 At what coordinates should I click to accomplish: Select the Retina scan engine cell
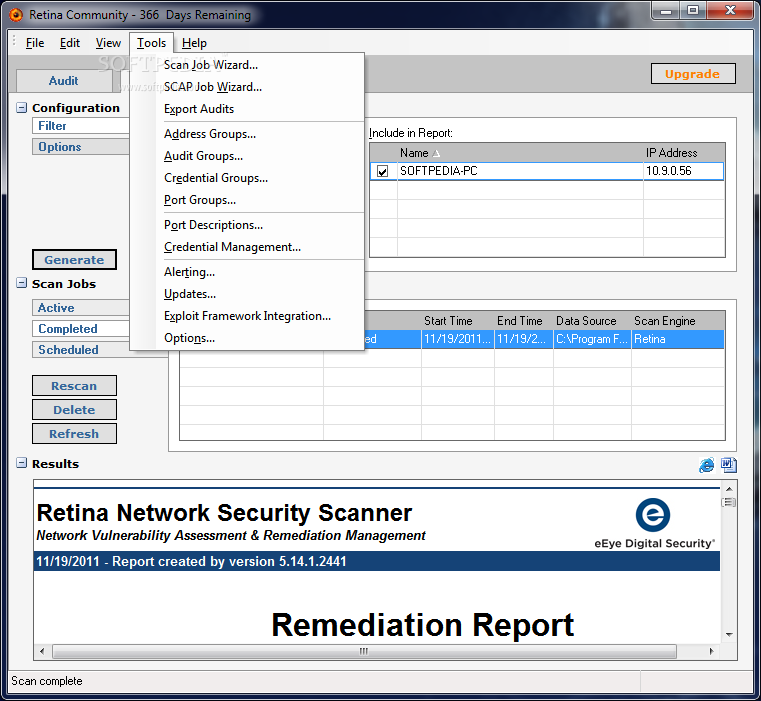[x=678, y=339]
